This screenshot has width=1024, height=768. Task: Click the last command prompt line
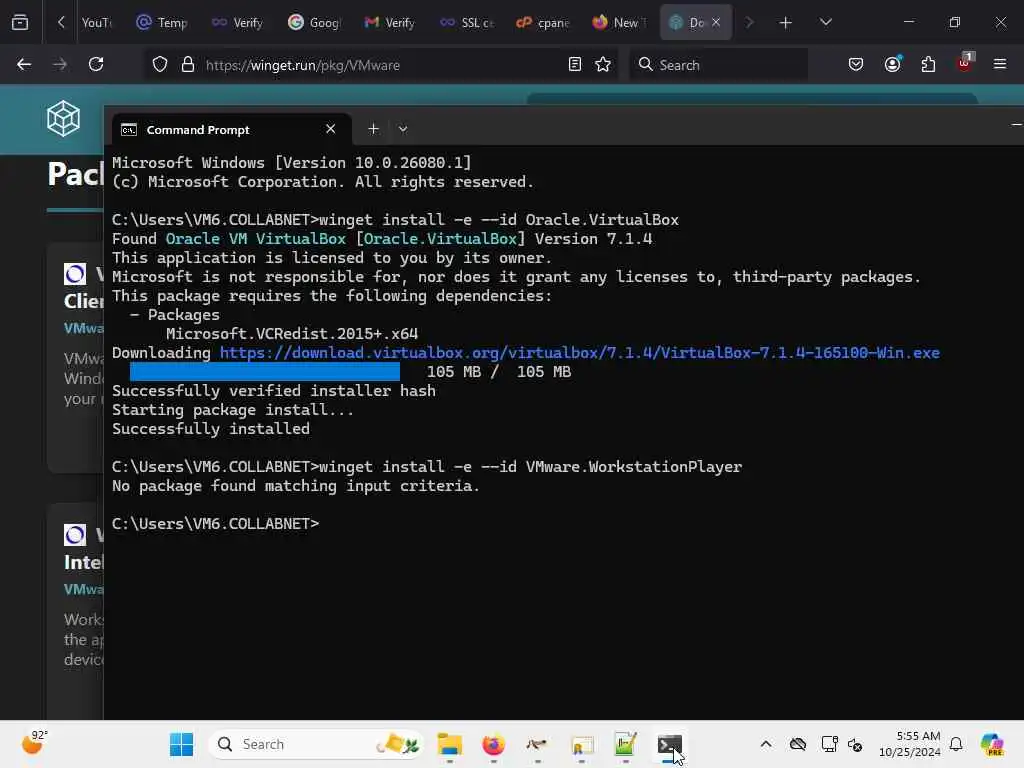tap(215, 524)
